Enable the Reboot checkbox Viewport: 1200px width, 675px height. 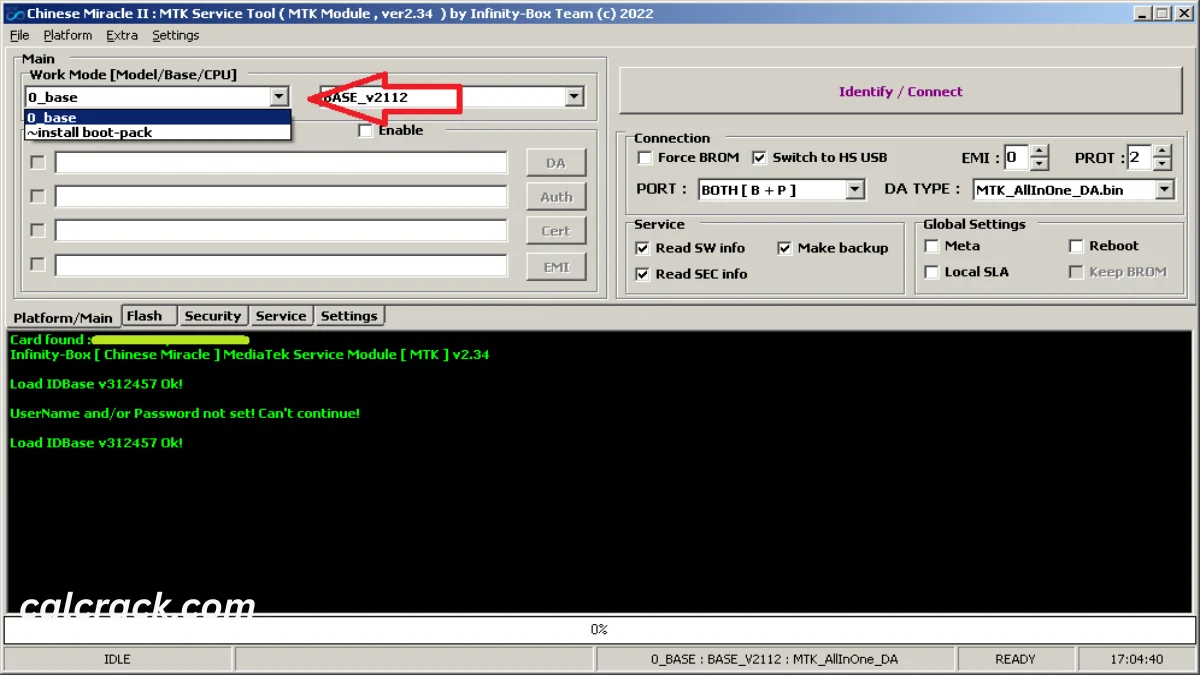tap(1076, 246)
